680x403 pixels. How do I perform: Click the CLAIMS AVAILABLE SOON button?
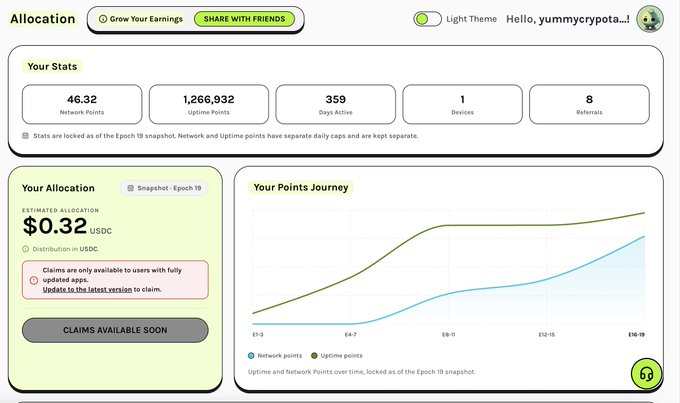[115, 330]
